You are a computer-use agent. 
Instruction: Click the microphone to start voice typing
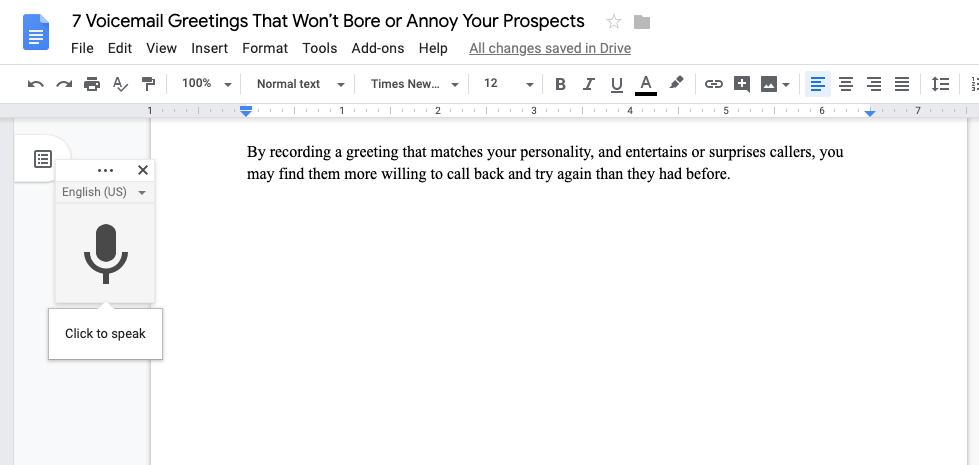tap(106, 253)
